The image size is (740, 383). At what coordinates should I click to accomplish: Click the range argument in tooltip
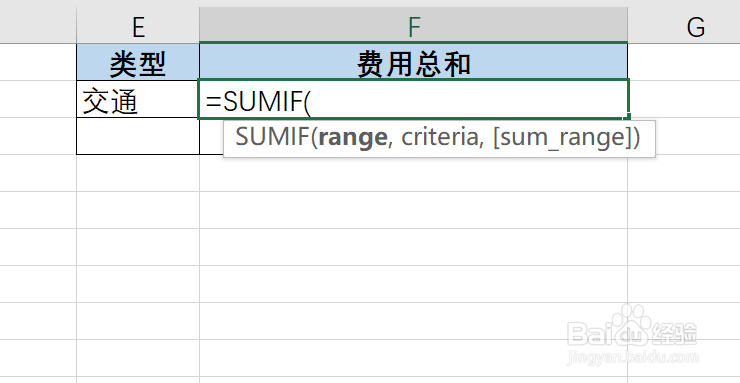click(353, 137)
